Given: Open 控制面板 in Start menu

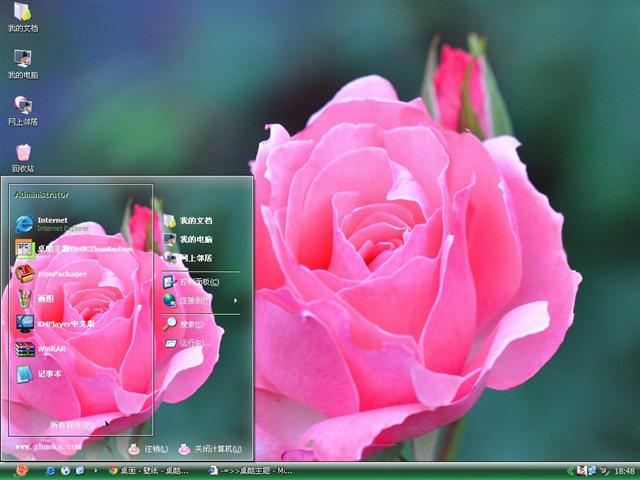Looking at the screenshot, I should coord(198,282).
